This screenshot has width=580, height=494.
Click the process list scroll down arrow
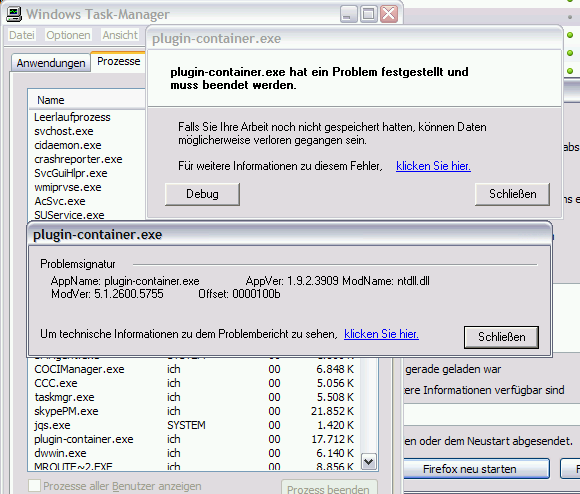tap(369, 461)
